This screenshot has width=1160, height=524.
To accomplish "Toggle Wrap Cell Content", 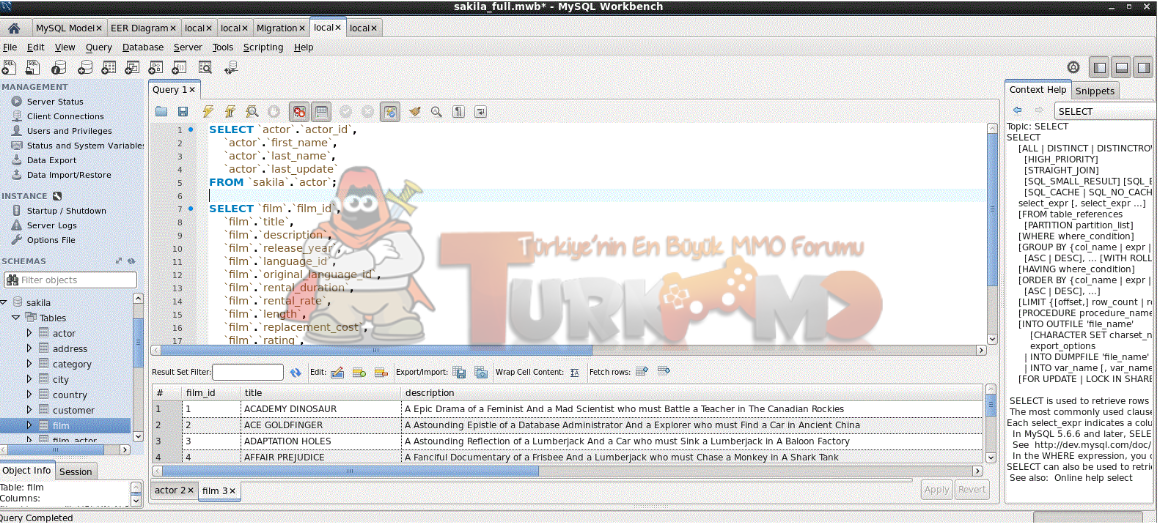I will tap(574, 372).
